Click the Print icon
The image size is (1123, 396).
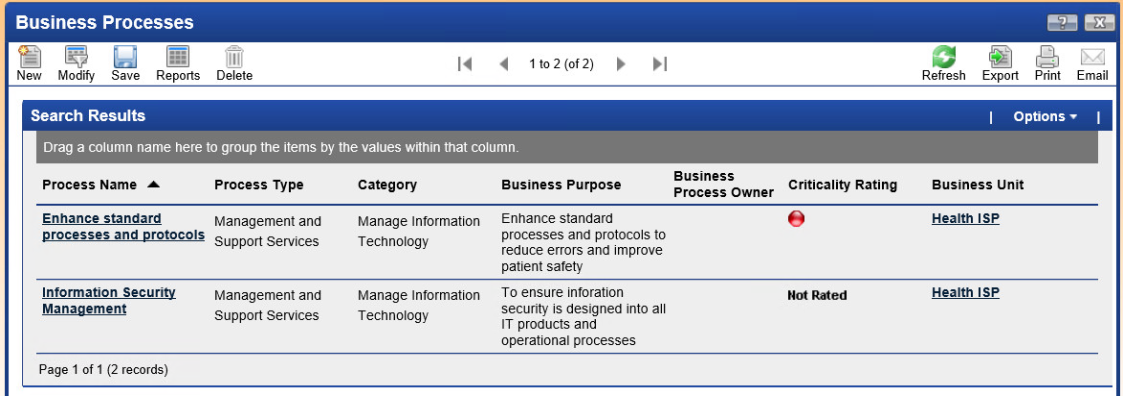pyautogui.click(x=1047, y=57)
